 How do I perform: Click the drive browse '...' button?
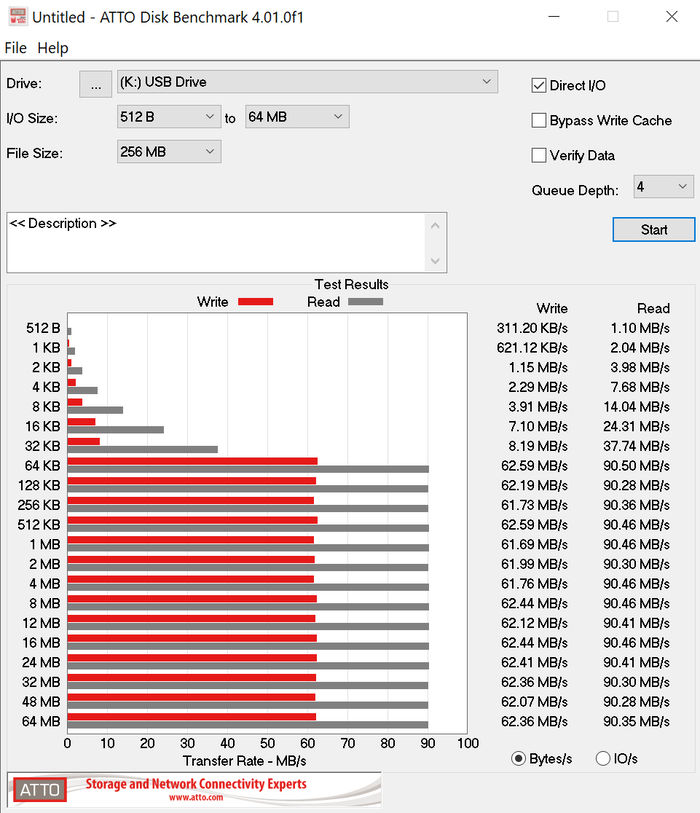coord(95,84)
